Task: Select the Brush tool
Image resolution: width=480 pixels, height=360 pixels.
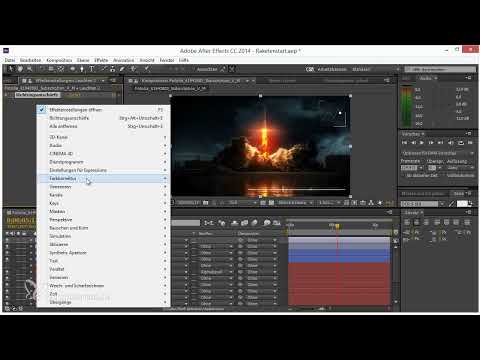Action: (x=103, y=69)
